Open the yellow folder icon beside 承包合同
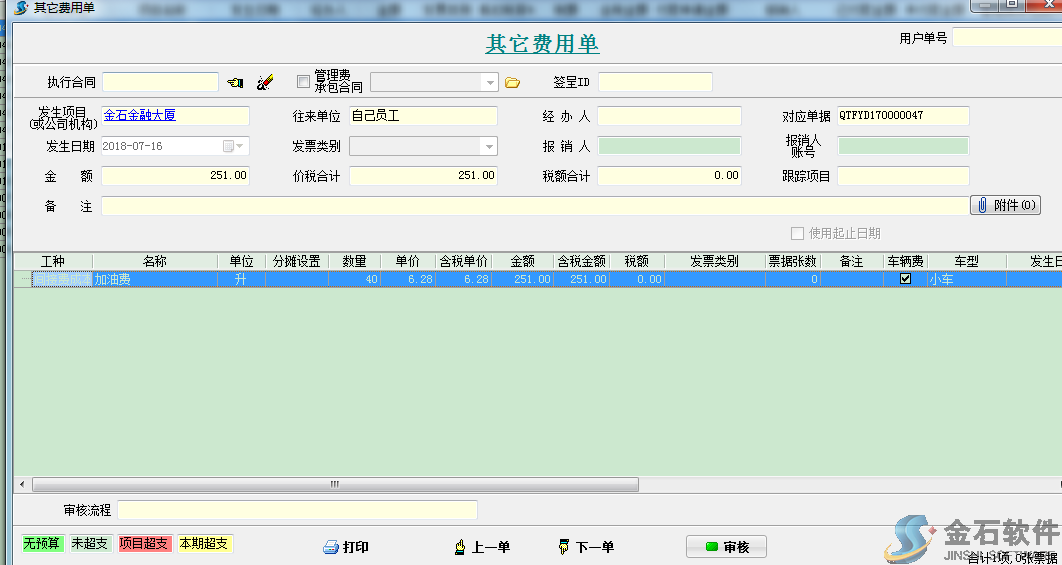 click(x=513, y=83)
